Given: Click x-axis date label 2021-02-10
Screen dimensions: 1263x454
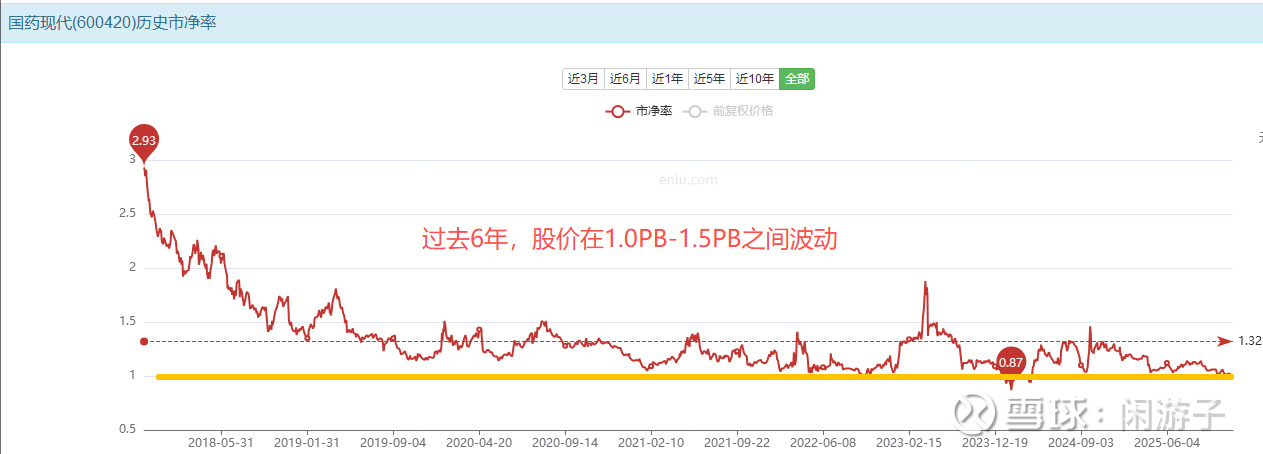Looking at the screenshot, I should point(651,441).
